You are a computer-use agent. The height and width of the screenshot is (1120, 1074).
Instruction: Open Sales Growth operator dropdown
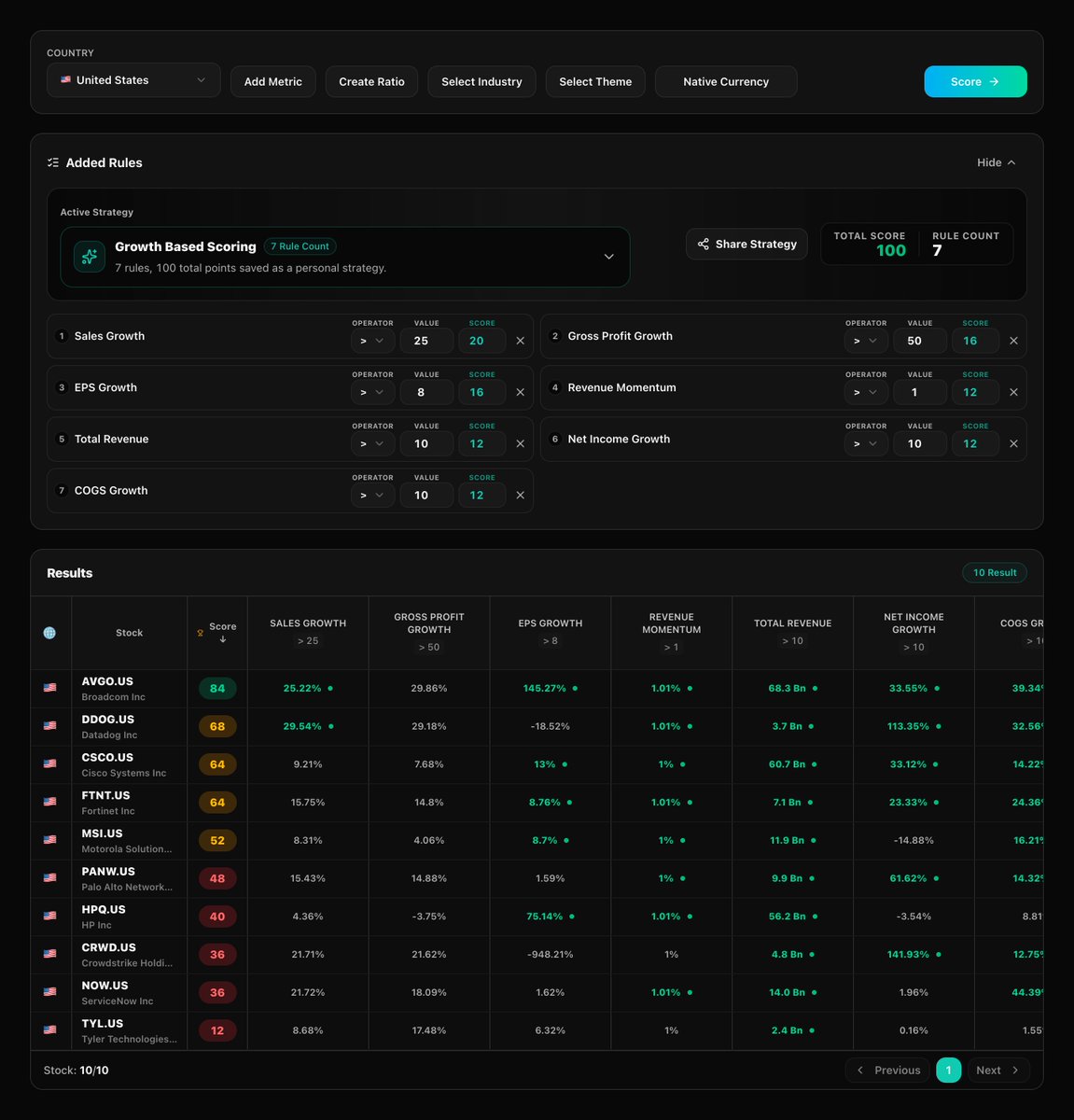[372, 341]
